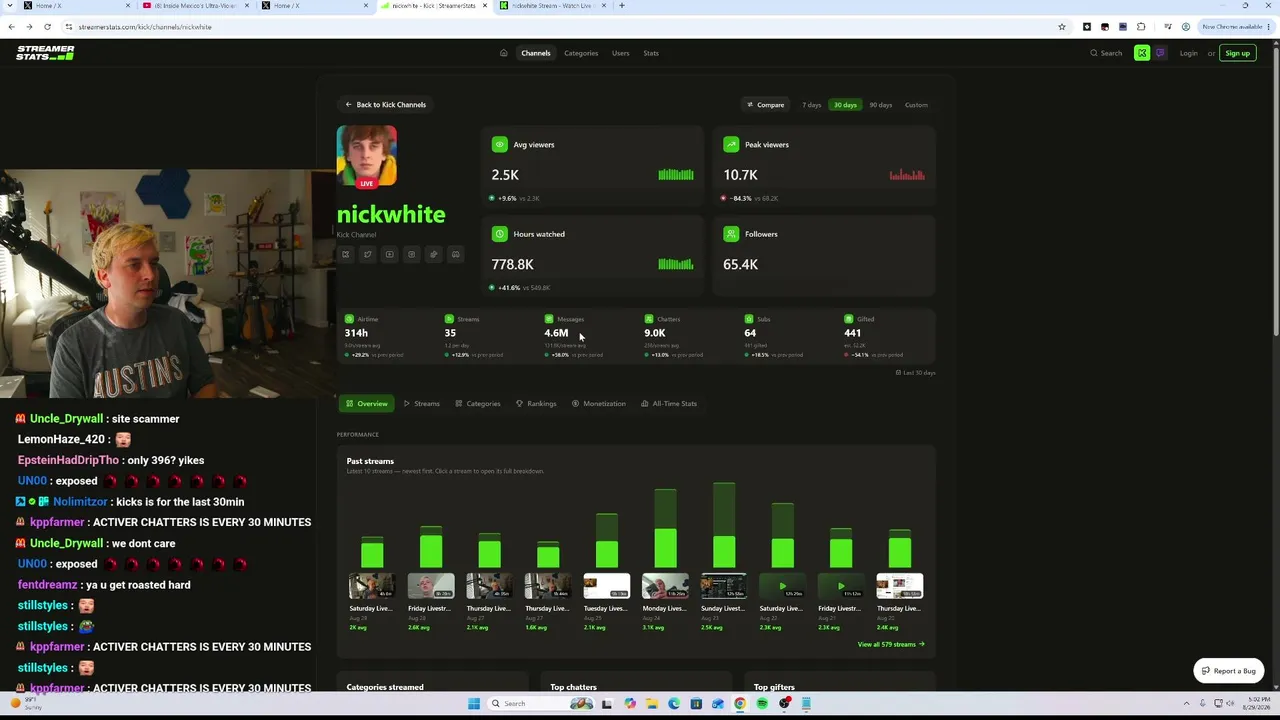Click the StreamerStats logo
Image resolution: width=1280 pixels, height=720 pixels.
(x=45, y=53)
